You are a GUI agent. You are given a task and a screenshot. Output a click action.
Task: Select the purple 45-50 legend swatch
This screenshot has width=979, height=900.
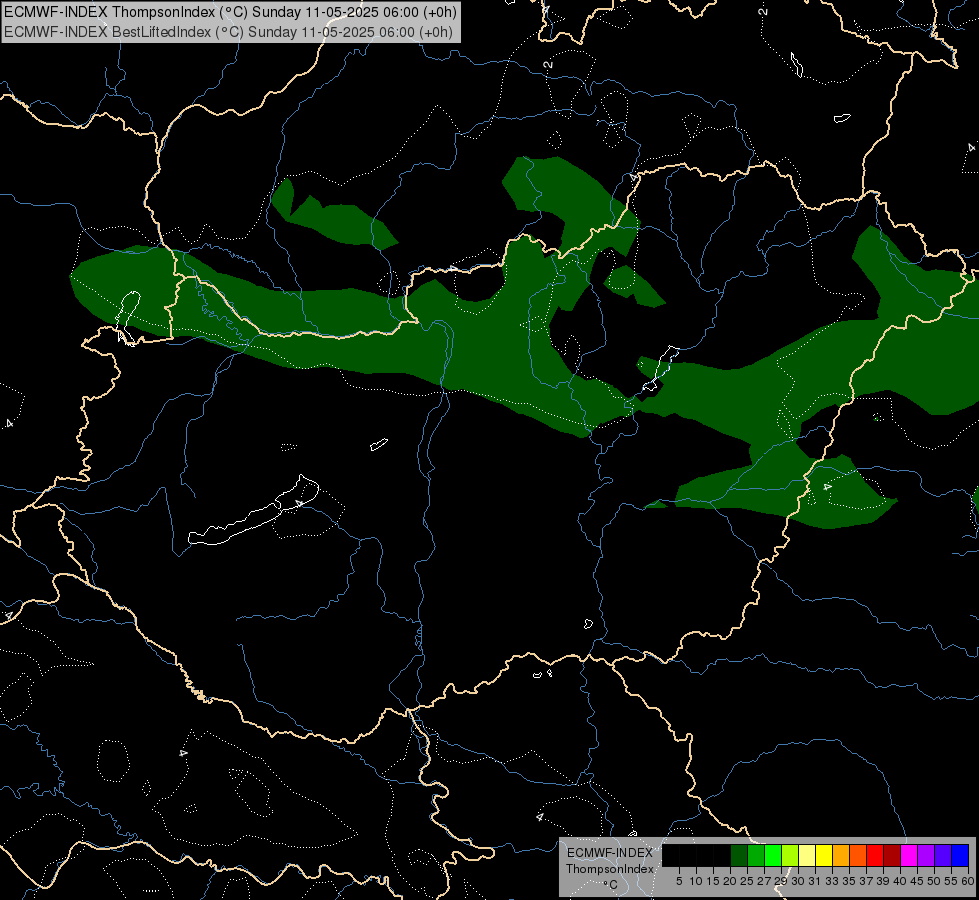(926, 856)
